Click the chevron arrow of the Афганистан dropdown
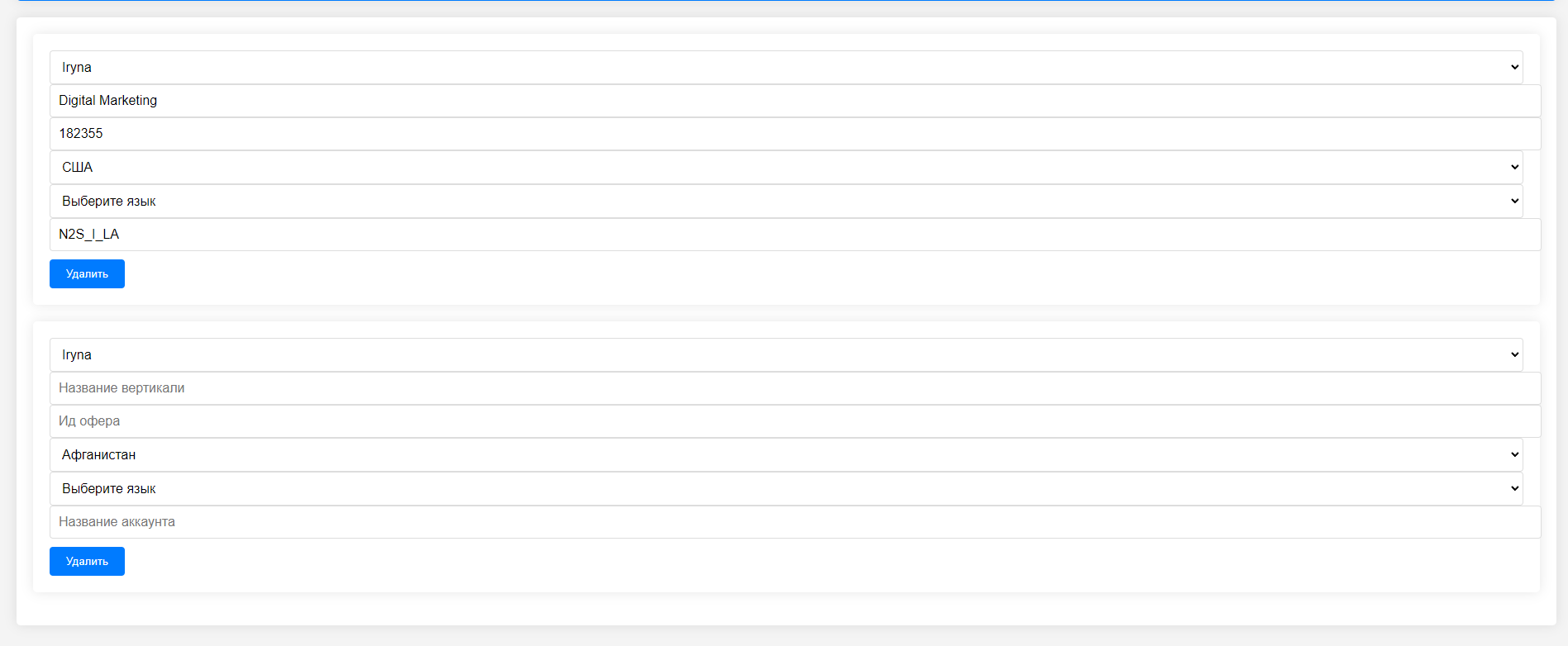1568x646 pixels. tap(1514, 454)
